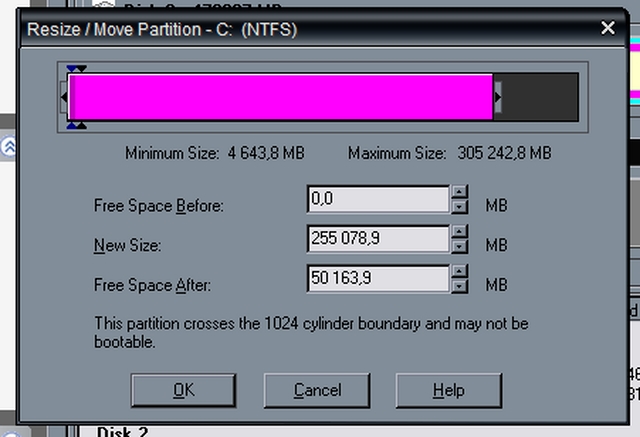Click the right partition resize handle
This screenshot has width=640, height=437.
click(x=498, y=97)
